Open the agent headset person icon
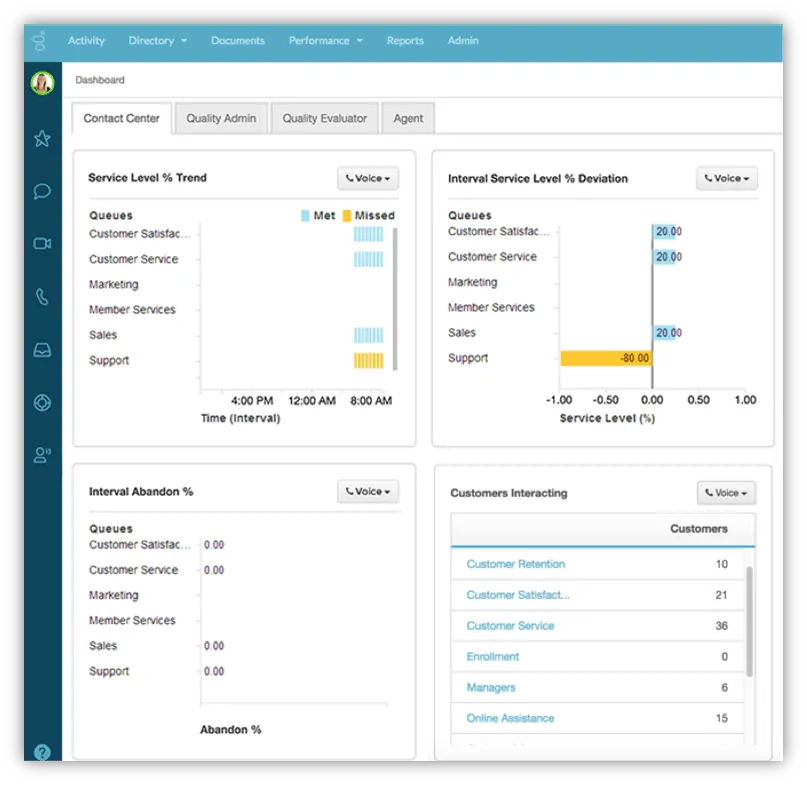This screenshot has width=807, height=785. pos(42,455)
